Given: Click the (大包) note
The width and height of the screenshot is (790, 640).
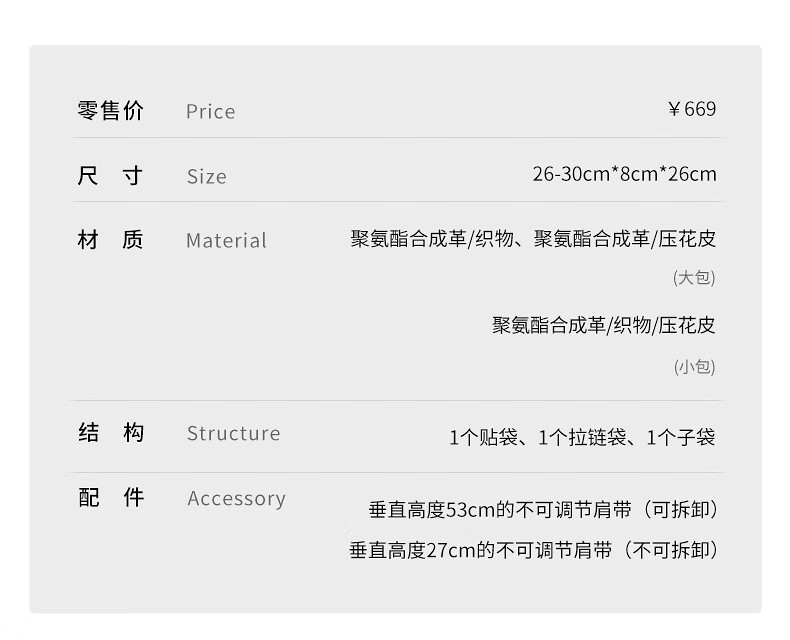Looking at the screenshot, I should (694, 278).
